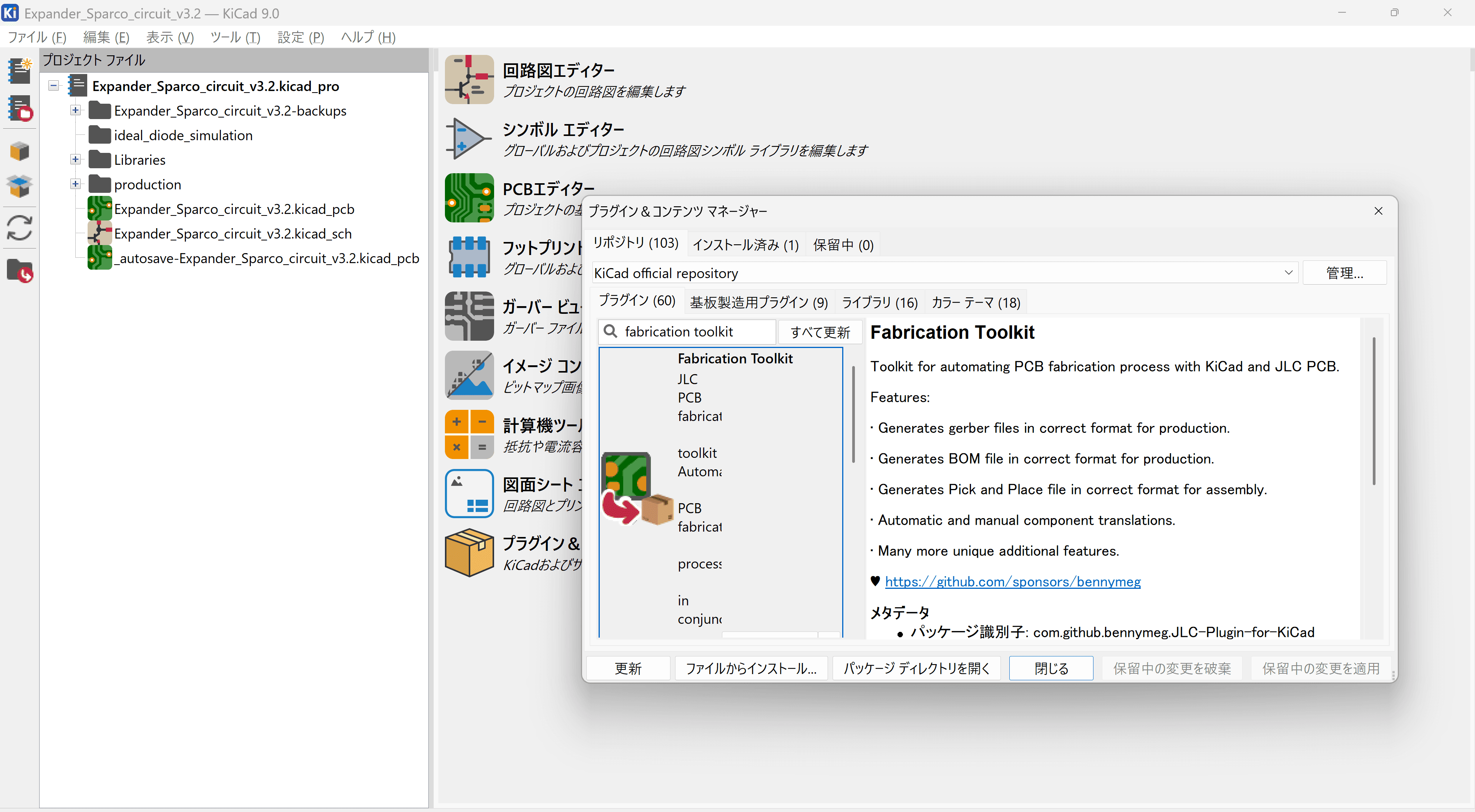The height and width of the screenshot is (812, 1475).
Task: Click the 回路図エディター launcher title text
Action: 558,70
